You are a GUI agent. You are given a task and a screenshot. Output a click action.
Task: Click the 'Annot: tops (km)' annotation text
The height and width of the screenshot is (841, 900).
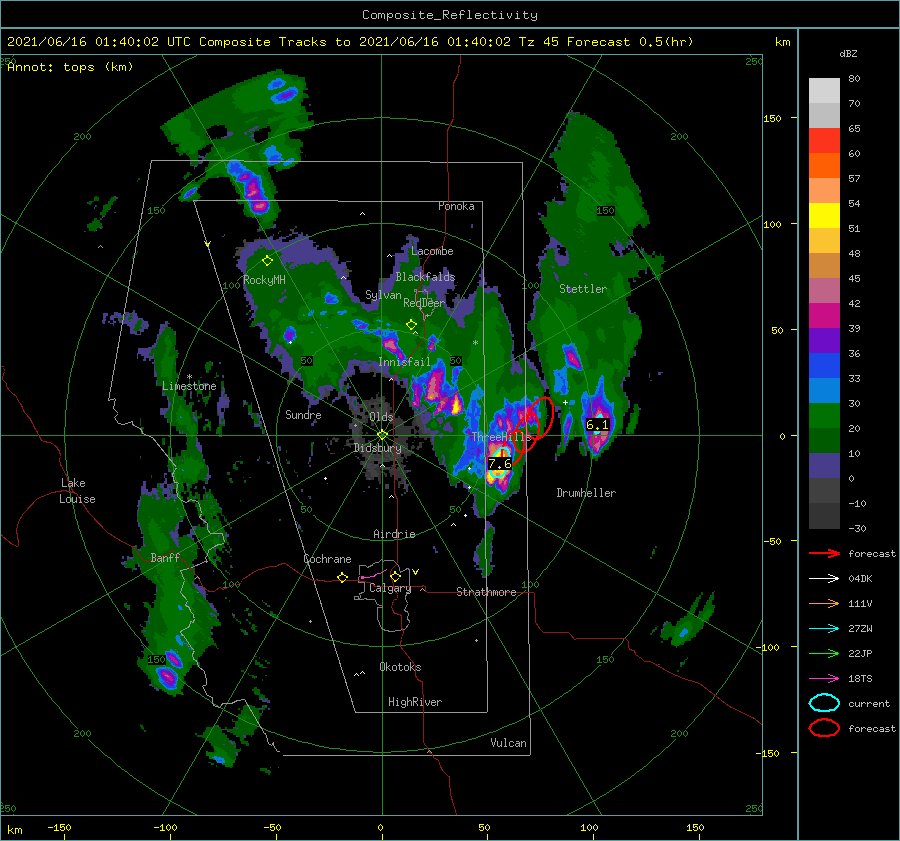click(x=70, y=67)
